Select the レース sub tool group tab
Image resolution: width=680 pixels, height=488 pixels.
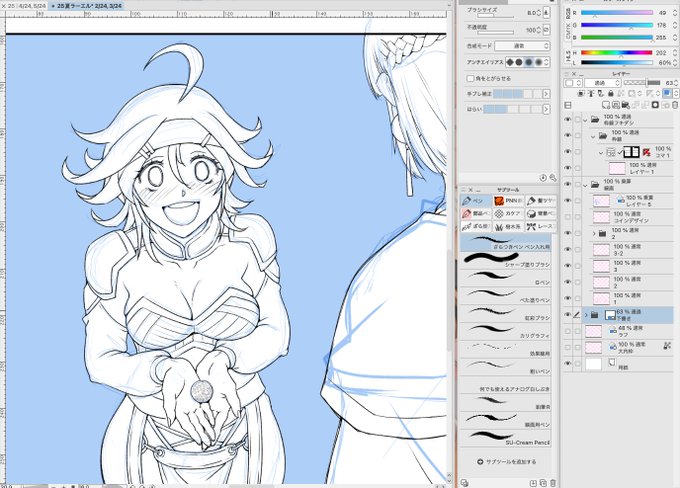click(x=540, y=226)
